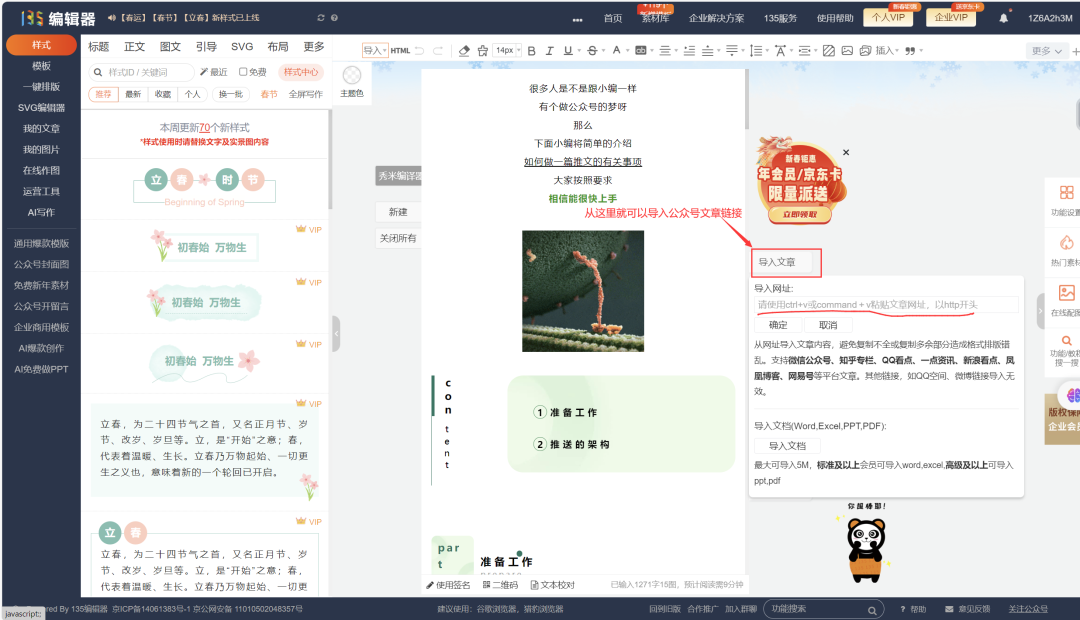The width and height of the screenshot is (1080, 620).
Task: Close the 年会员/京东卡 promo popup
Action: (846, 152)
